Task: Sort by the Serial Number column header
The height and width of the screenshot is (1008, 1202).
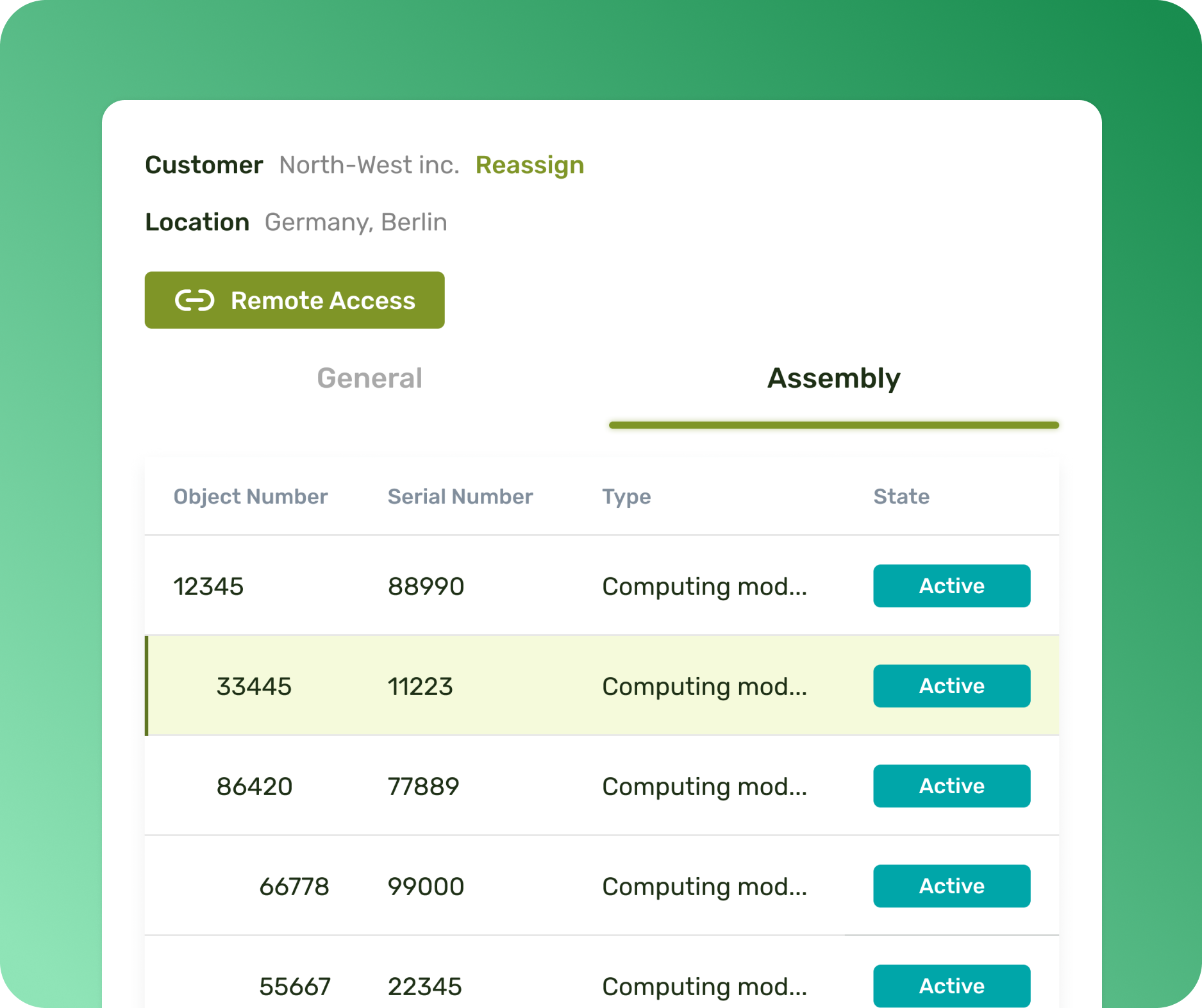Action: (x=460, y=496)
